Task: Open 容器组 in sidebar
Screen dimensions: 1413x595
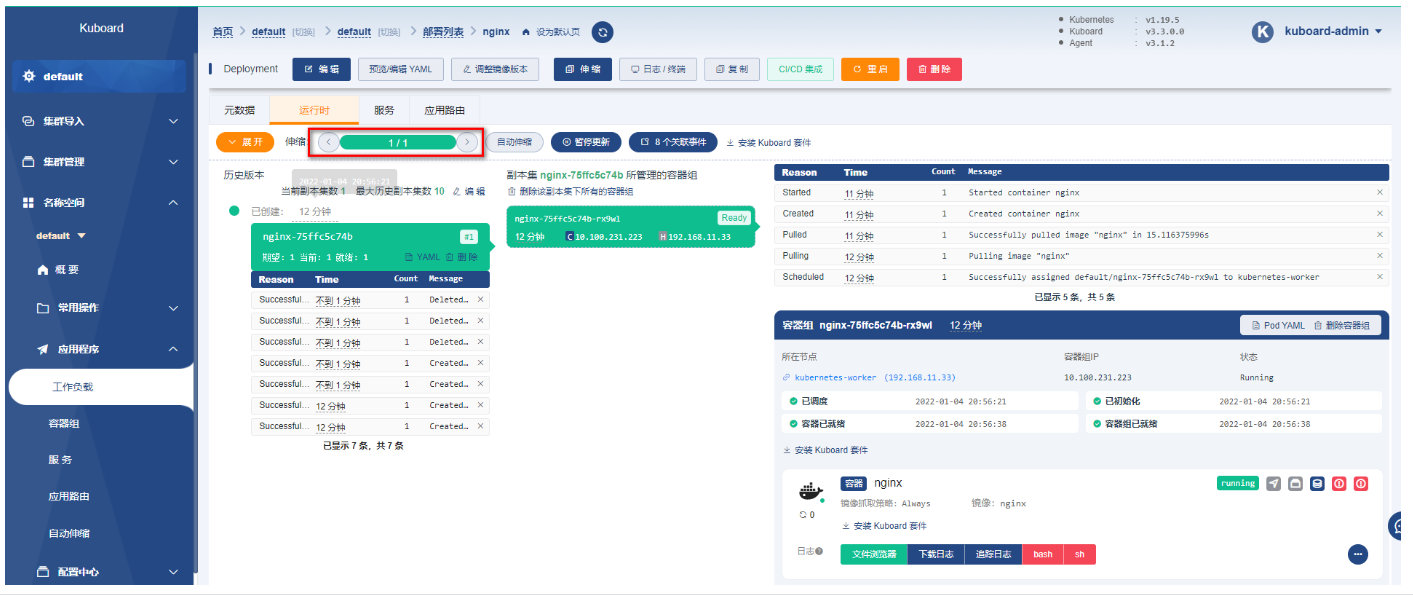Action: tap(64, 423)
